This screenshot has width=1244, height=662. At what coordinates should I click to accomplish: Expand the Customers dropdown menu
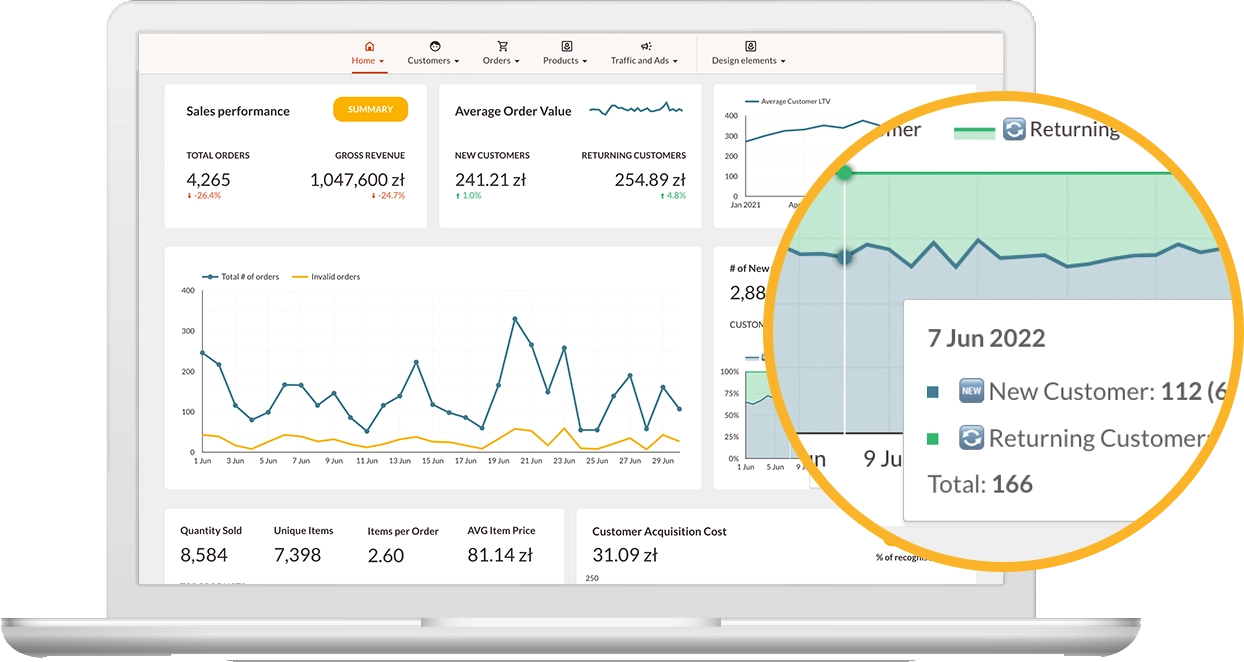point(434,61)
